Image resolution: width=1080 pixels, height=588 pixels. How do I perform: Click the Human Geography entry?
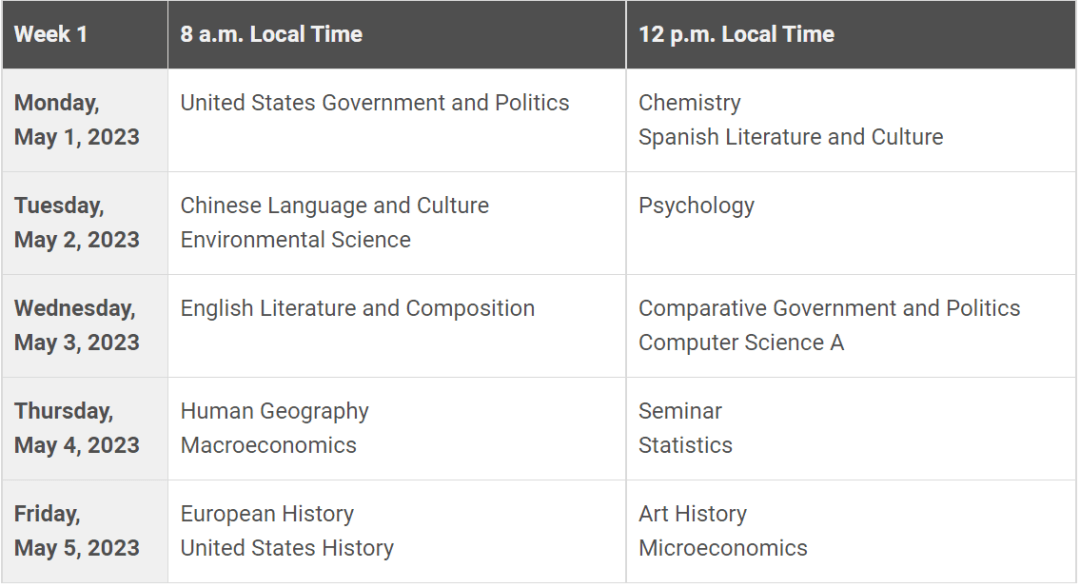[275, 411]
